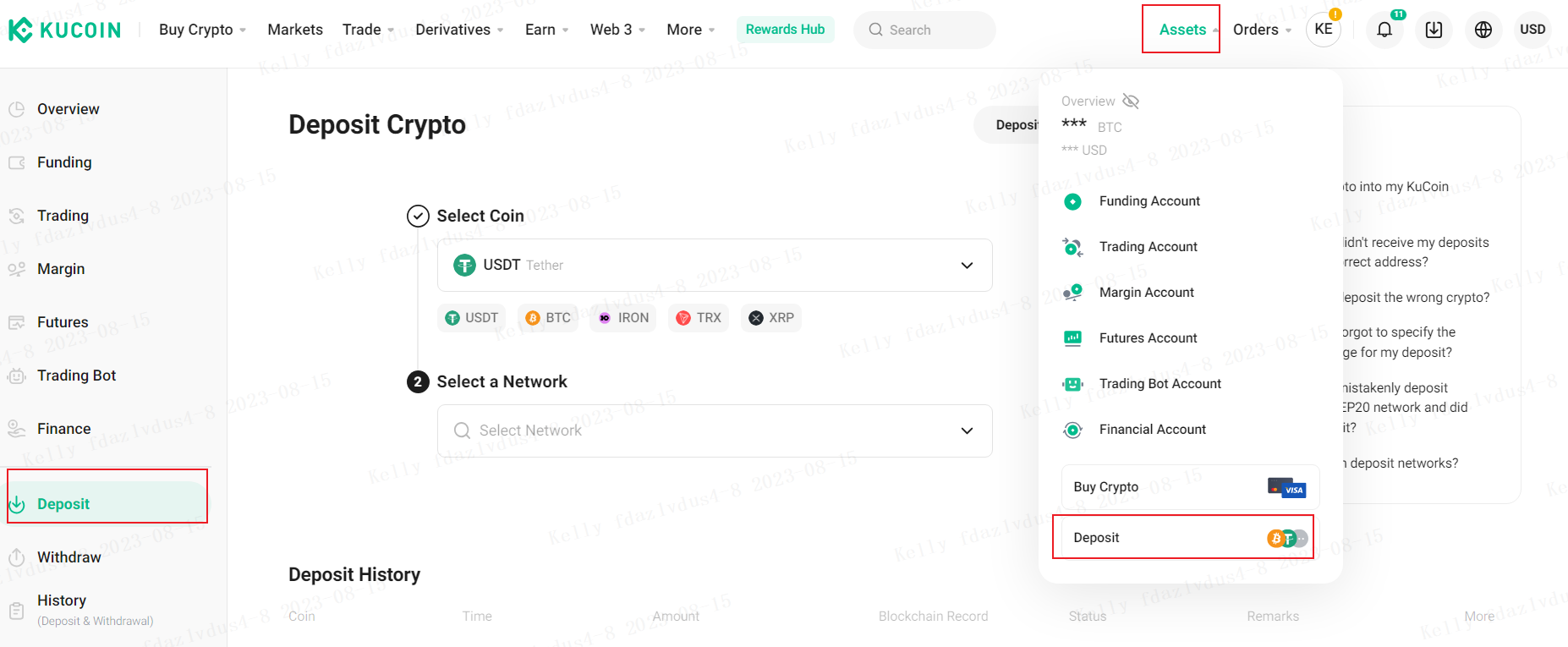Open Deposit in the left sidebar
The height and width of the screenshot is (647, 1568).
(x=107, y=504)
